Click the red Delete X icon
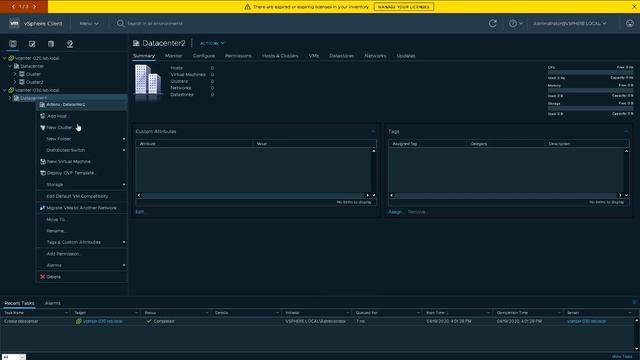 [42, 277]
